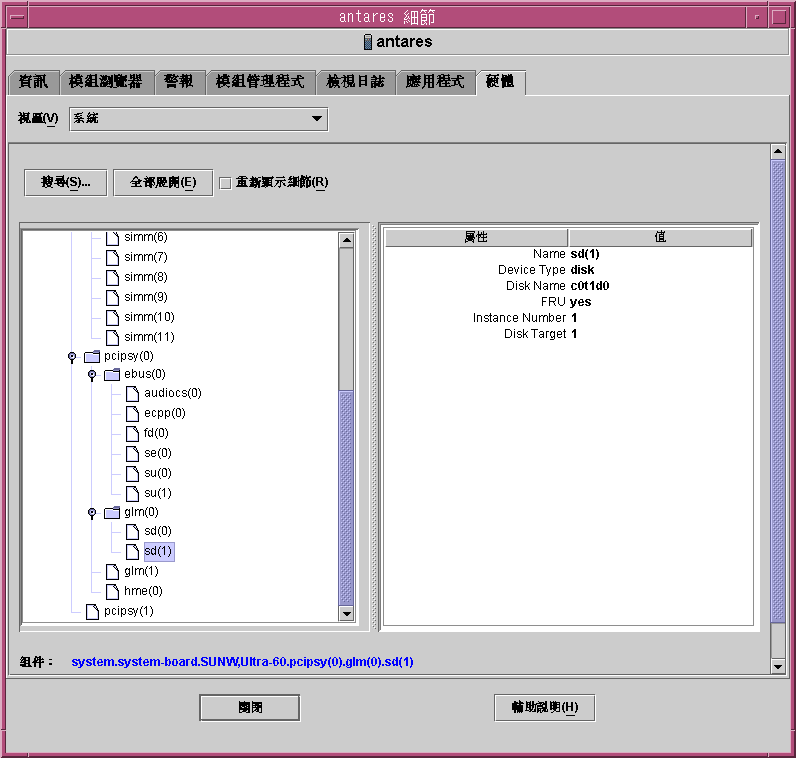This screenshot has height=758, width=796.
Task: Collapse the ebus(0) tree node
Action: (92, 375)
